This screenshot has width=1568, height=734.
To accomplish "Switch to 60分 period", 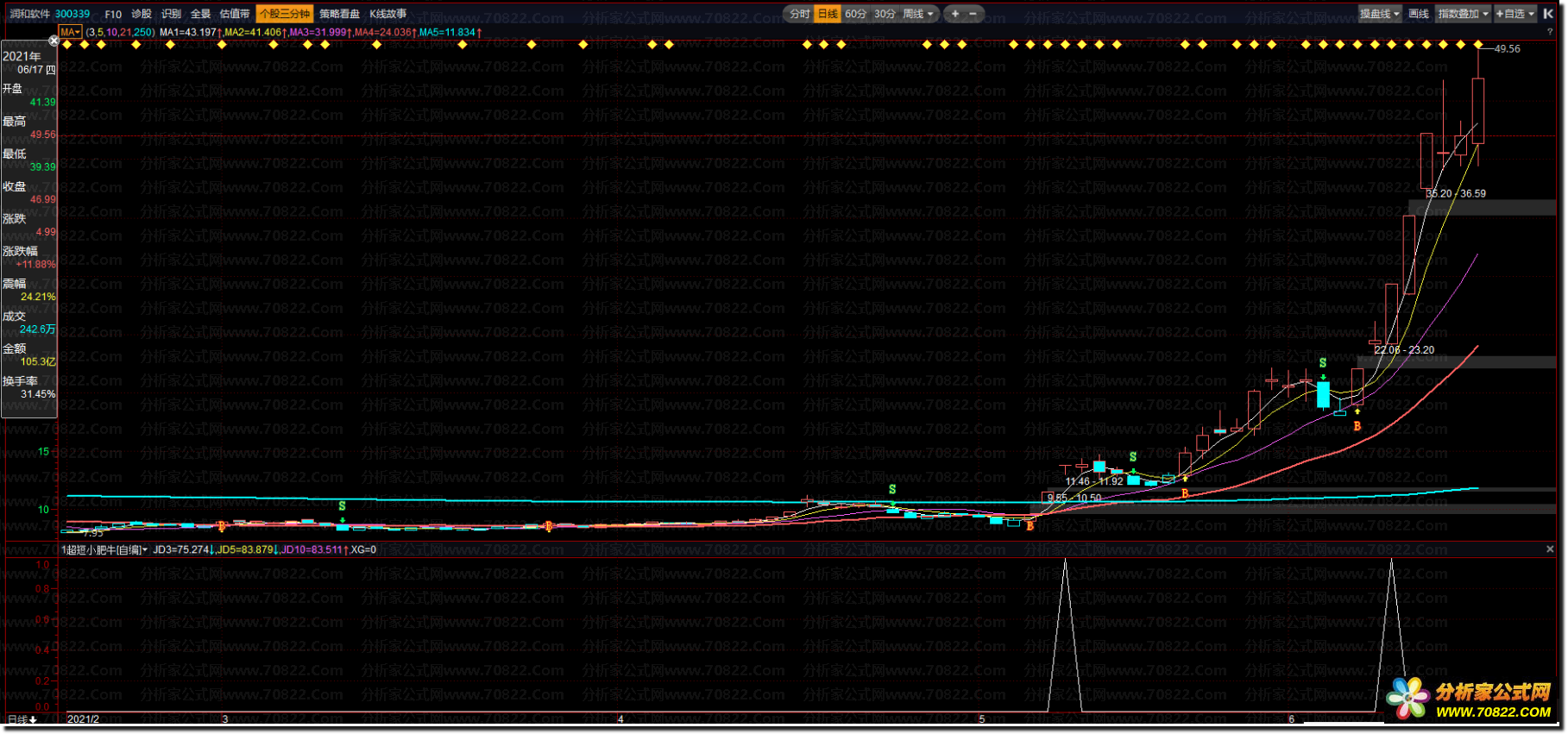I will (x=856, y=14).
